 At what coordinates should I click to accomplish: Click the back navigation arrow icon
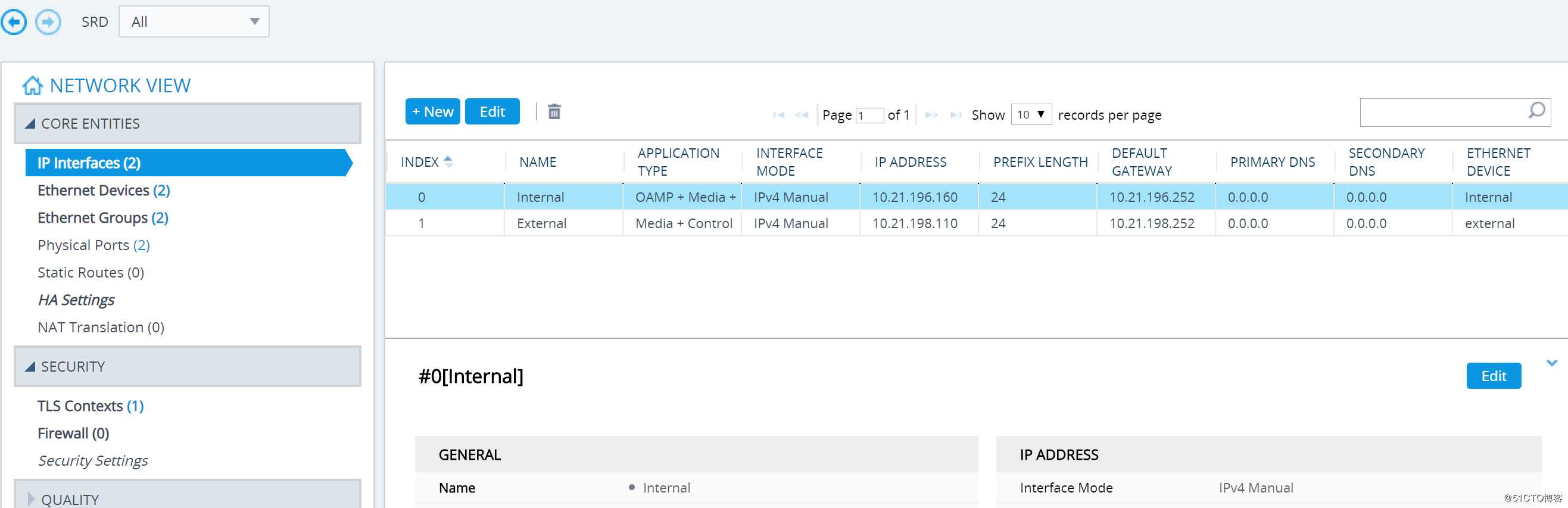(x=13, y=23)
